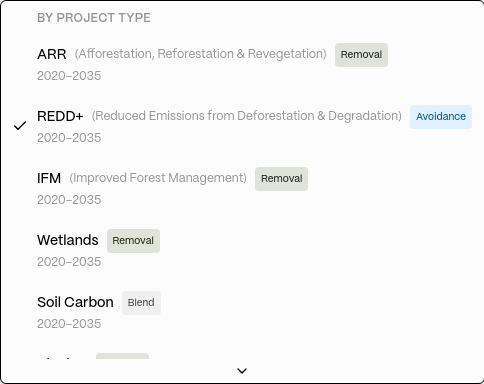The height and width of the screenshot is (384, 484).
Task: Click the Removal badge next to Wetlands
Action: [133, 241]
